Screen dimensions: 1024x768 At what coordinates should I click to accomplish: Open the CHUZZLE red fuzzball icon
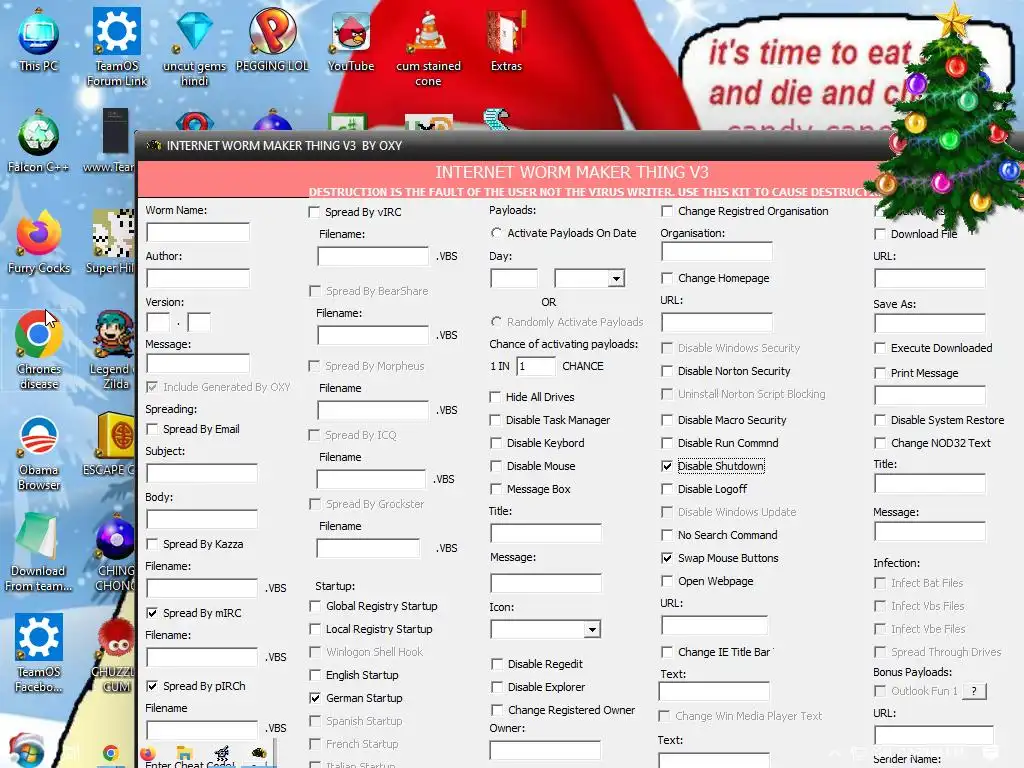coord(114,653)
